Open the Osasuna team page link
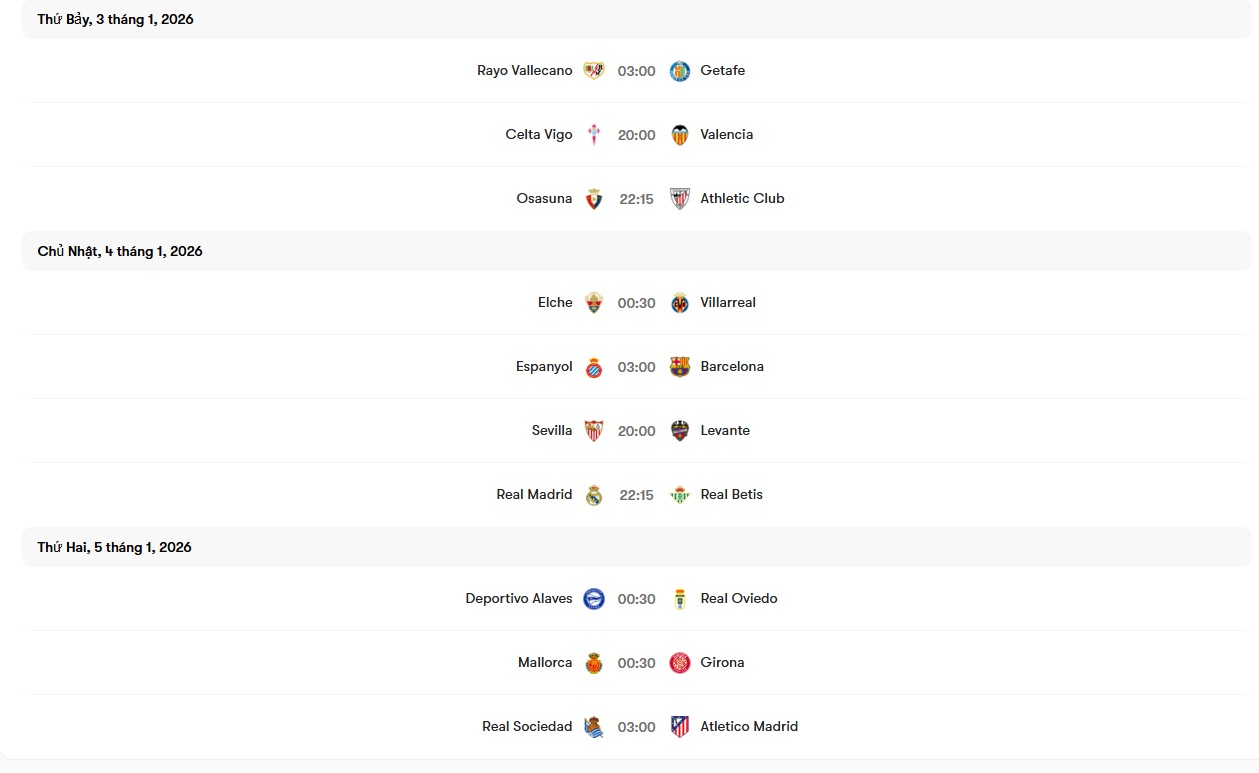 click(x=544, y=199)
